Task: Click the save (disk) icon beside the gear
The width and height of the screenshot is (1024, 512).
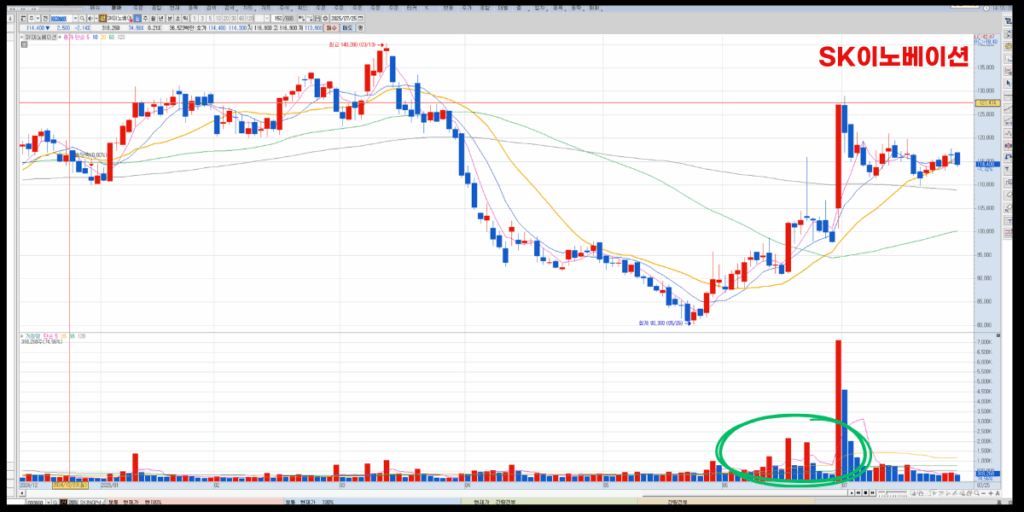Action: [x=317, y=18]
